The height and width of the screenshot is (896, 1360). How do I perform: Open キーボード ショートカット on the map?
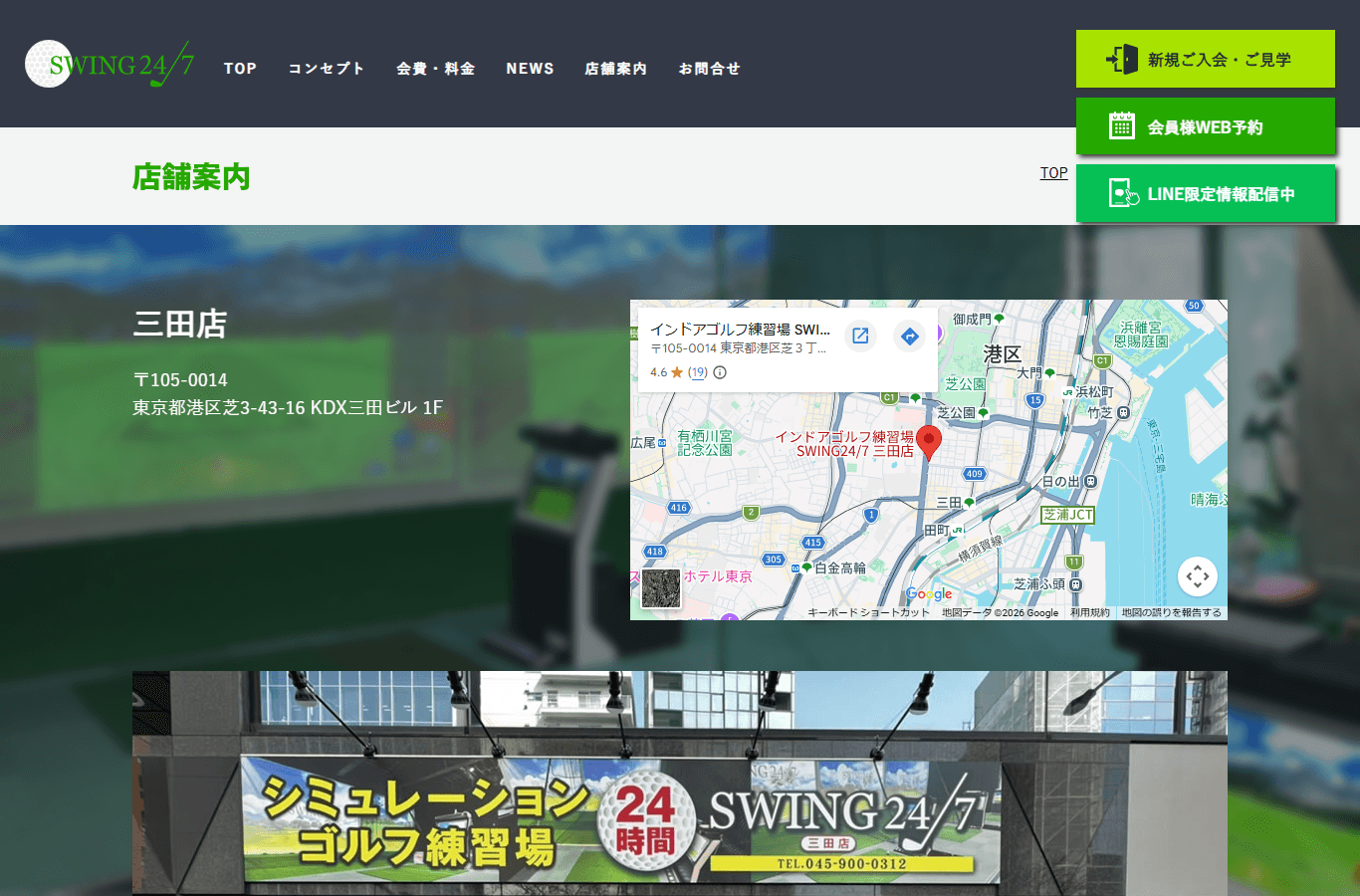(x=868, y=613)
